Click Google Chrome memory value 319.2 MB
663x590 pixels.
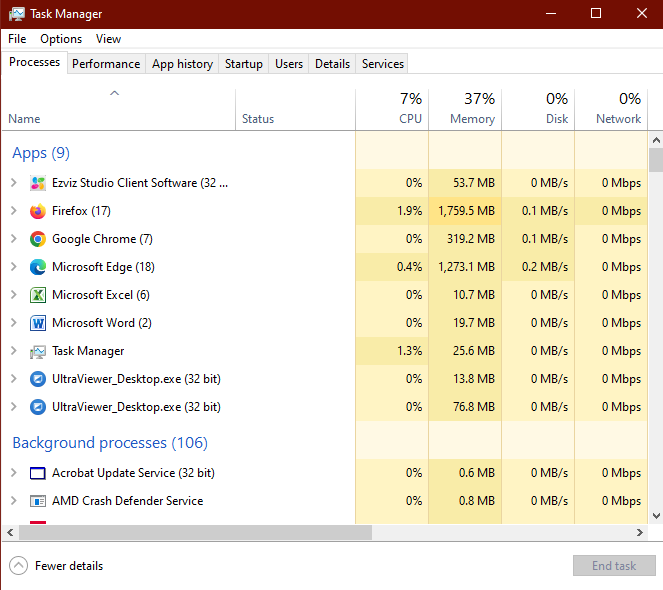[471, 239]
